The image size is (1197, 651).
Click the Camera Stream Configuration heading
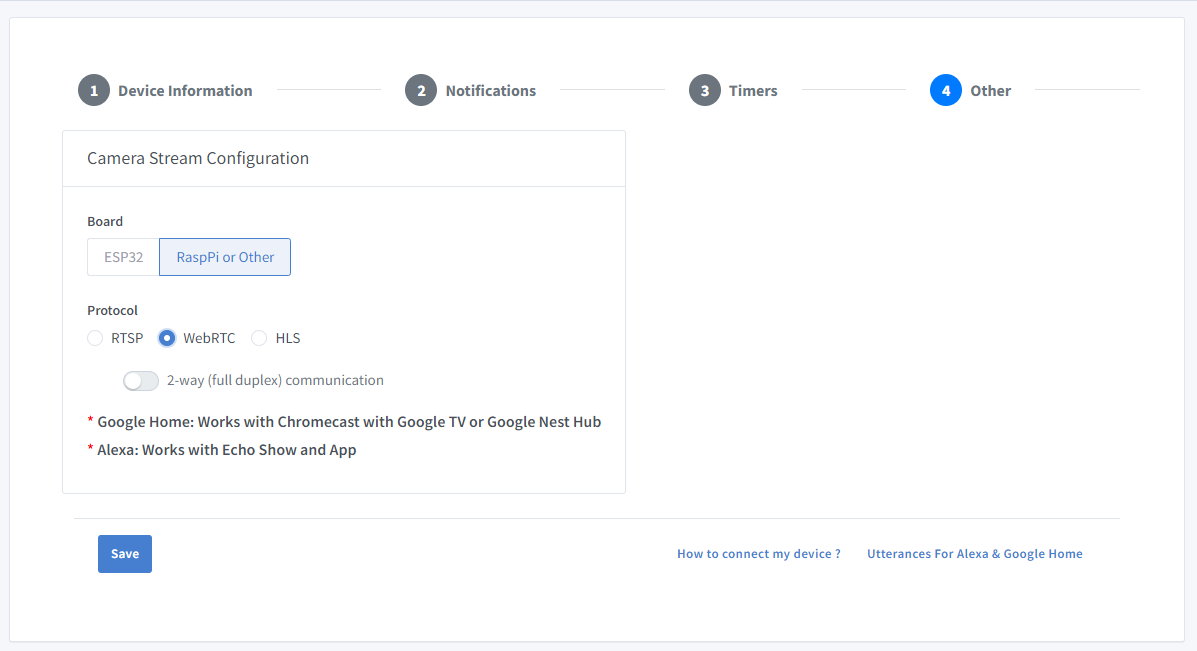click(198, 158)
